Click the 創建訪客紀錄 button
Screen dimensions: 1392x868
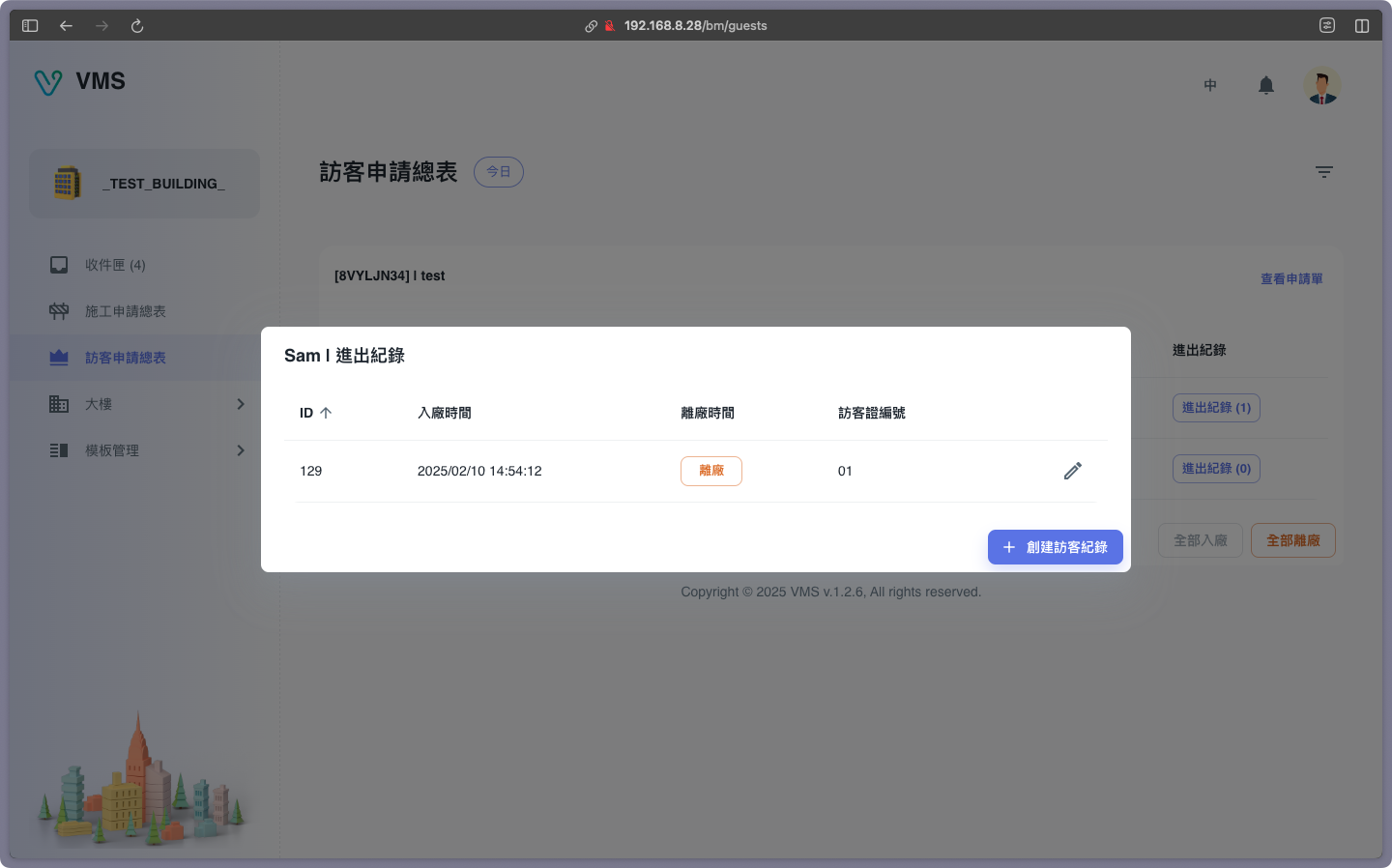[1055, 547]
